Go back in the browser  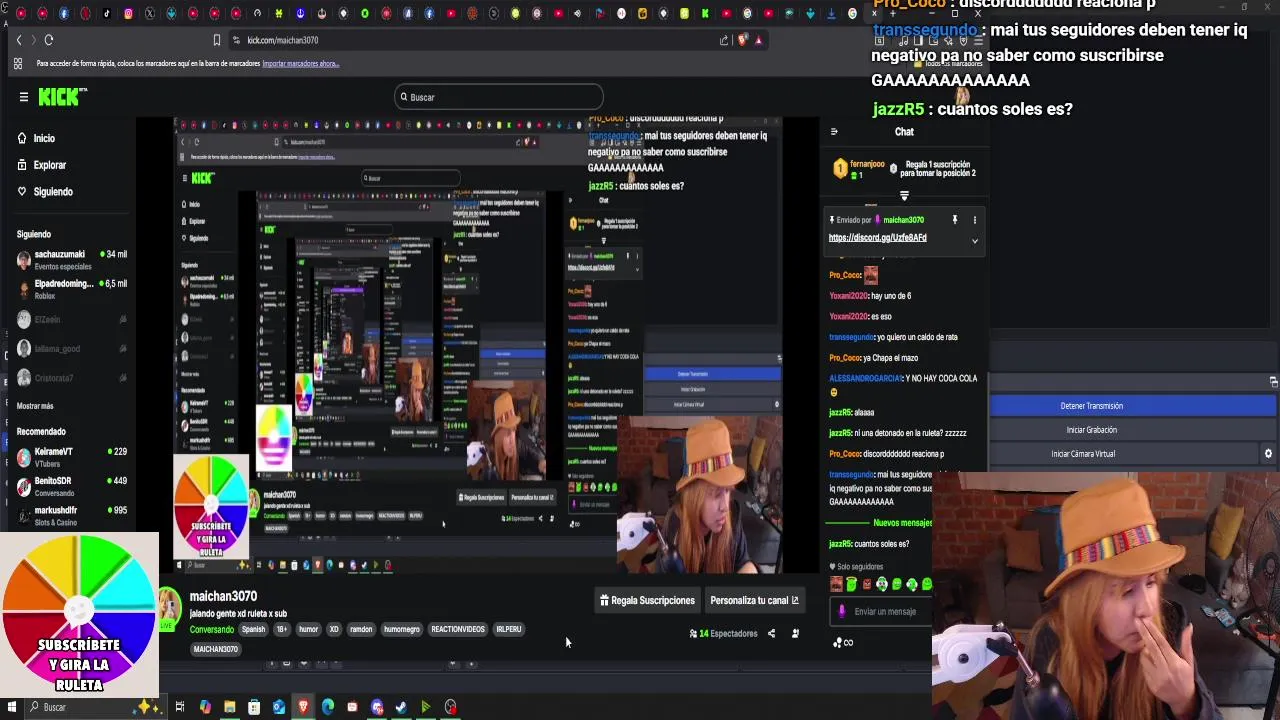(x=18, y=40)
